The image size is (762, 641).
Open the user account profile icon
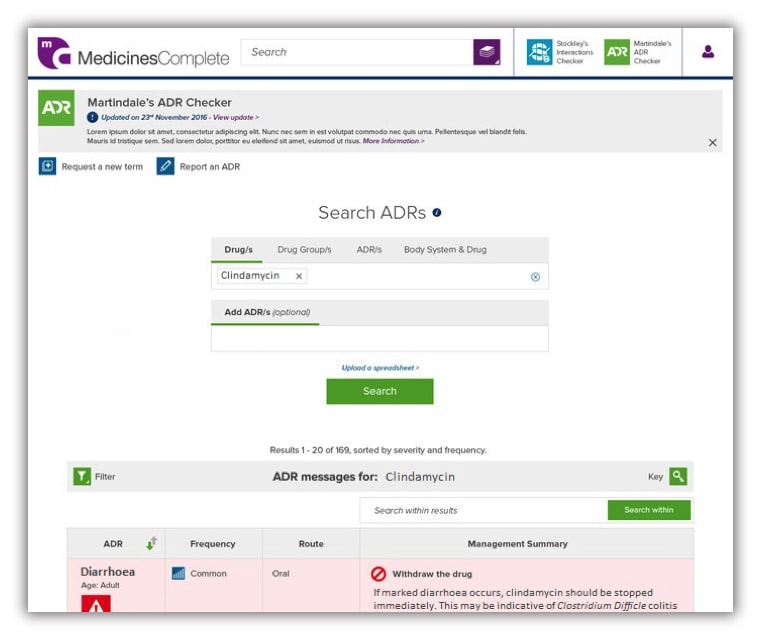click(x=708, y=52)
